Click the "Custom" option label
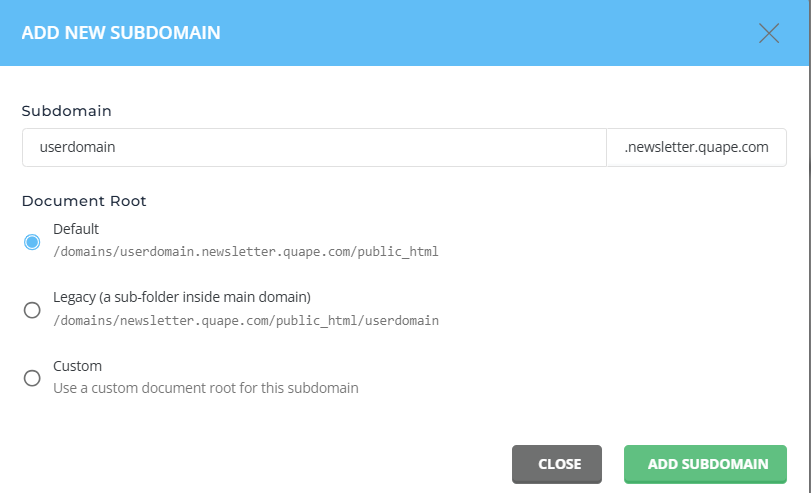Image resolution: width=811 pixels, height=499 pixels. [x=78, y=366]
